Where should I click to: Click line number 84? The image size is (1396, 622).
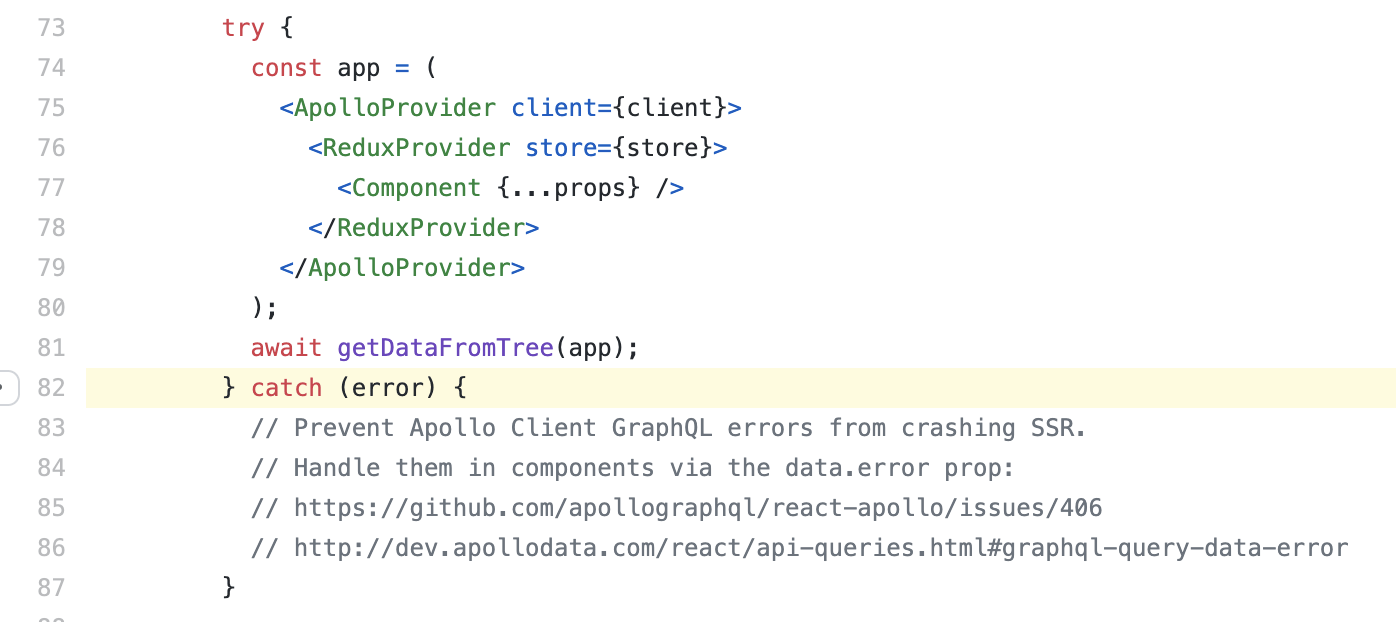click(x=51, y=468)
